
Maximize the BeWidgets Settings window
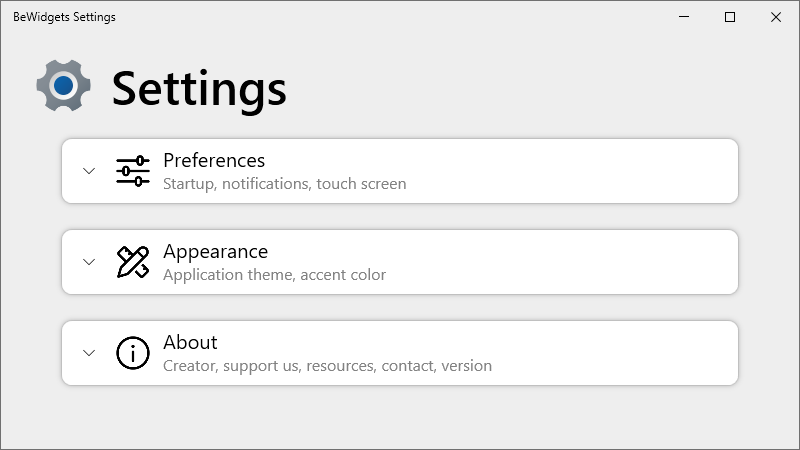tap(730, 17)
